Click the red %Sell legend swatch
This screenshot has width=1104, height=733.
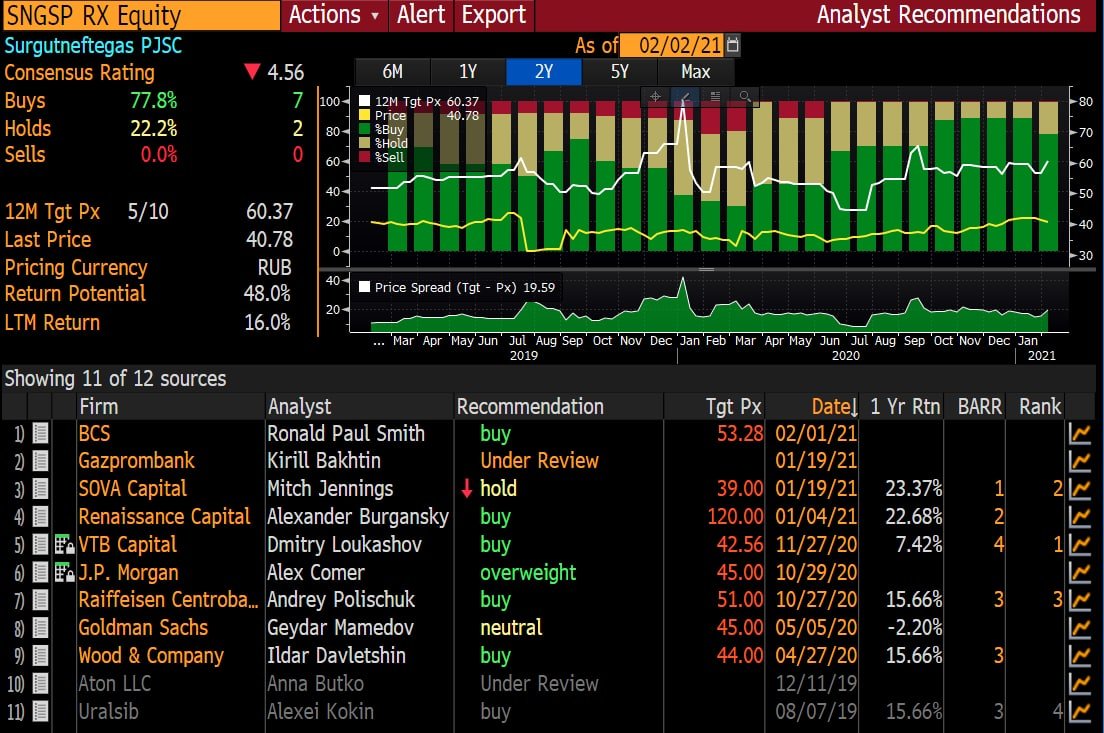pos(365,157)
